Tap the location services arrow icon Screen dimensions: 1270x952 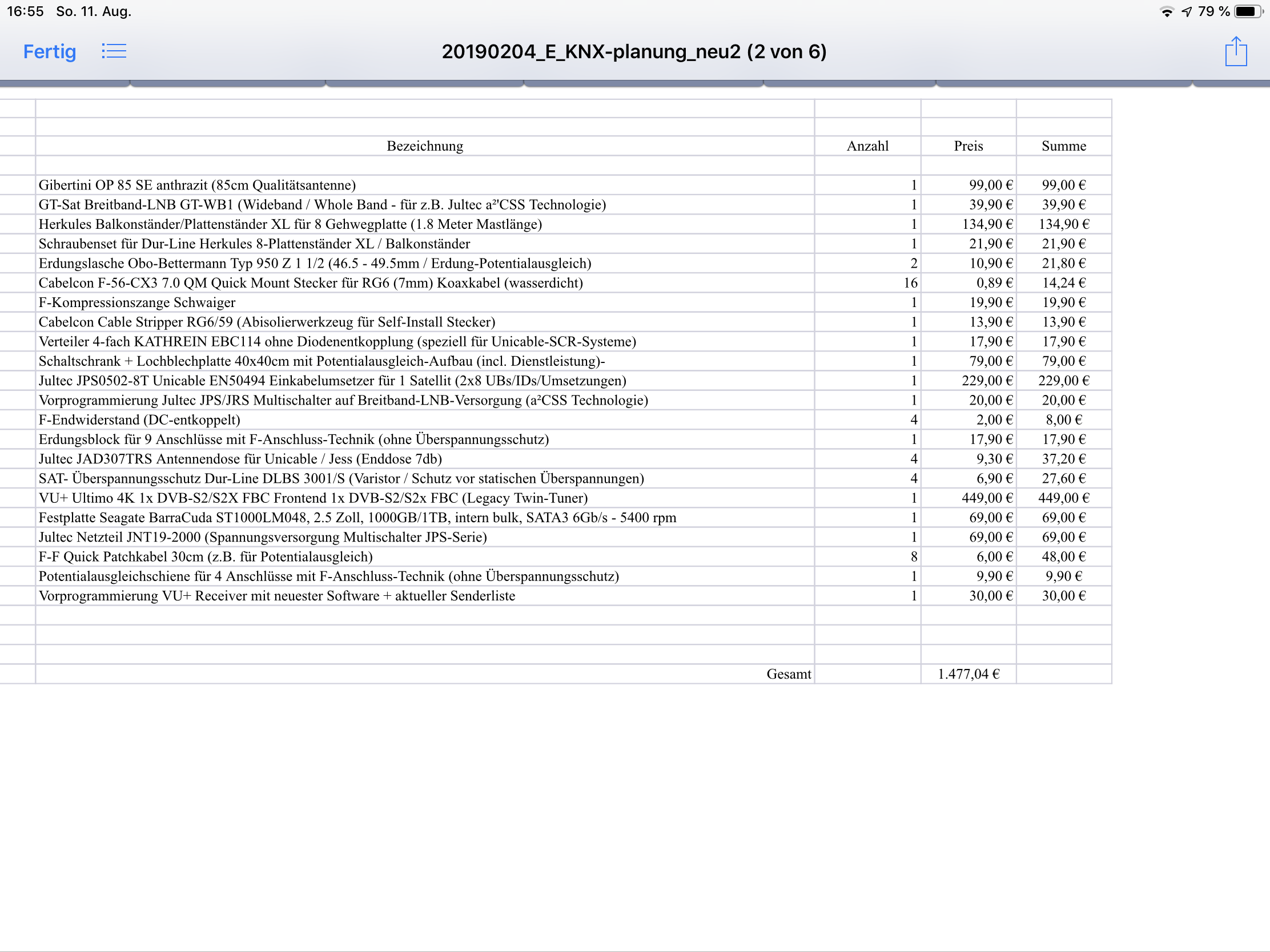1187,11
